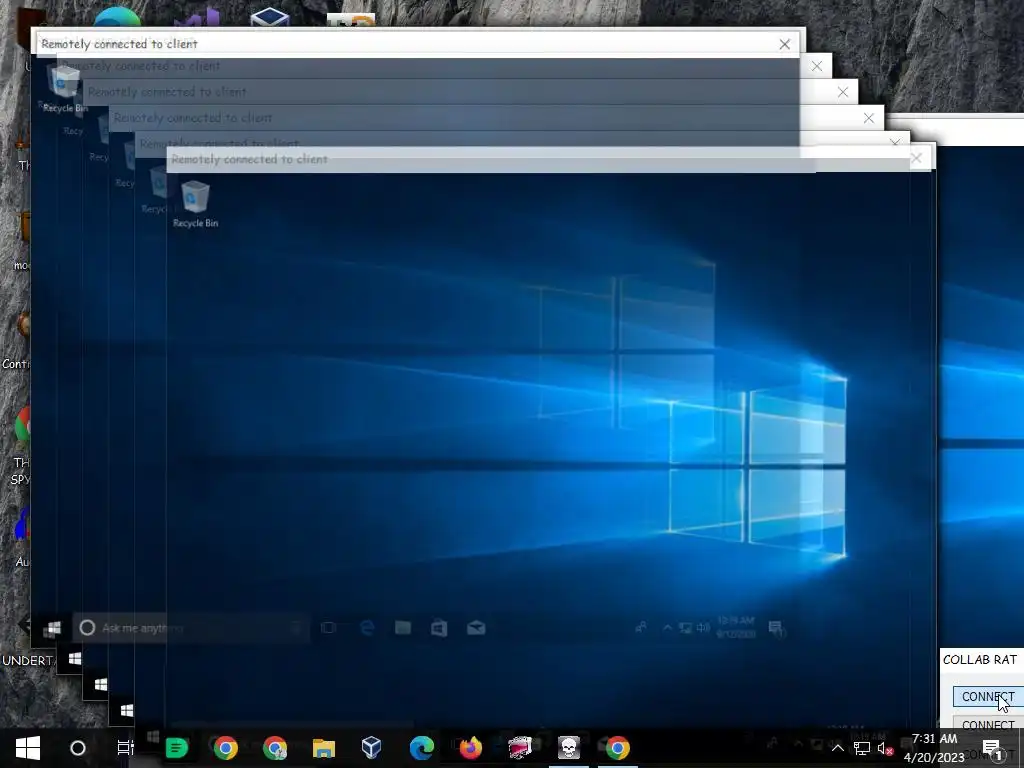Viewport: 1024px width, 768px height.
Task: Open the green notes app on the taskbar
Action: click(176, 748)
